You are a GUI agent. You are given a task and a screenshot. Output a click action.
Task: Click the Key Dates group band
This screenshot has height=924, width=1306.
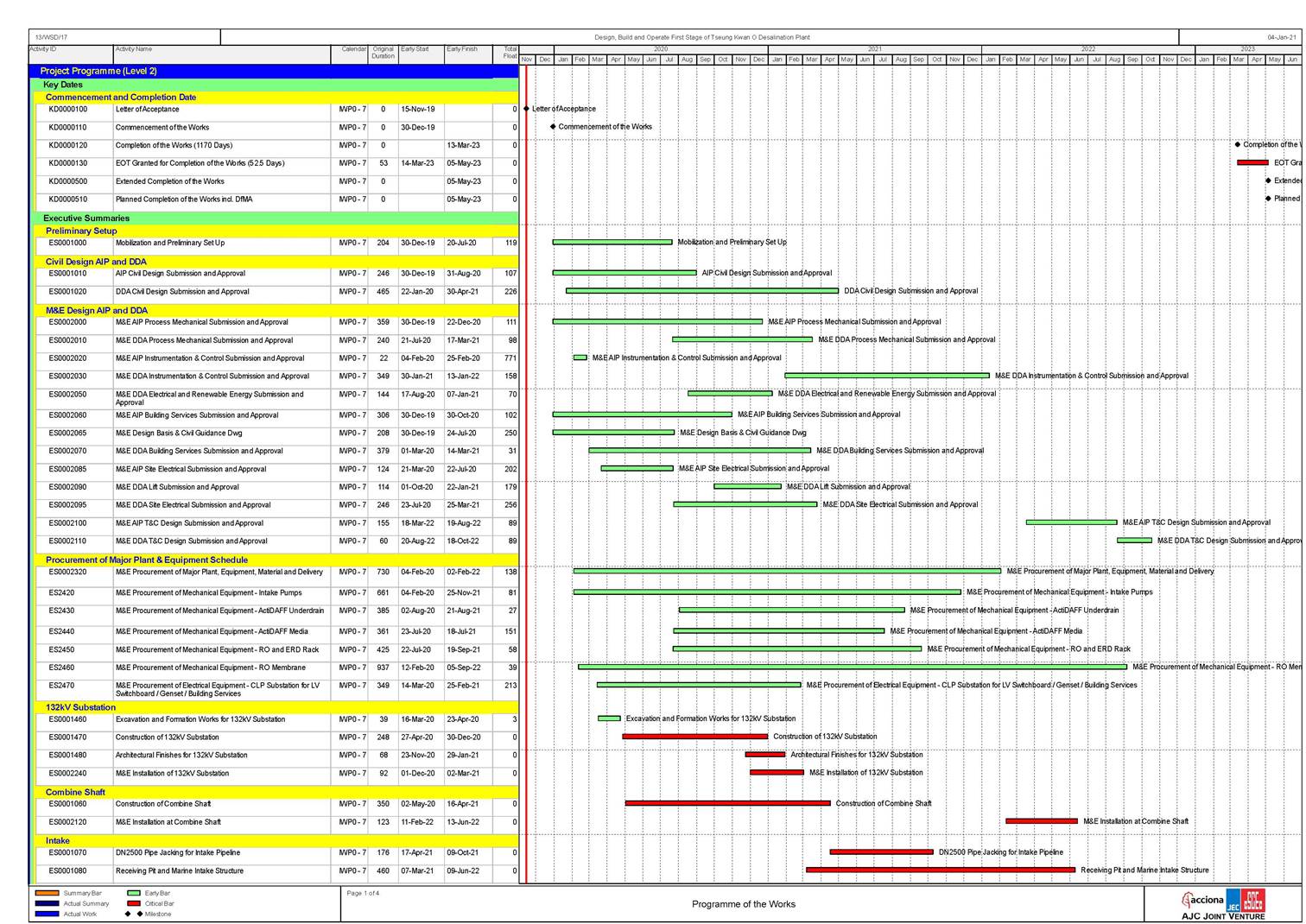pos(276,85)
